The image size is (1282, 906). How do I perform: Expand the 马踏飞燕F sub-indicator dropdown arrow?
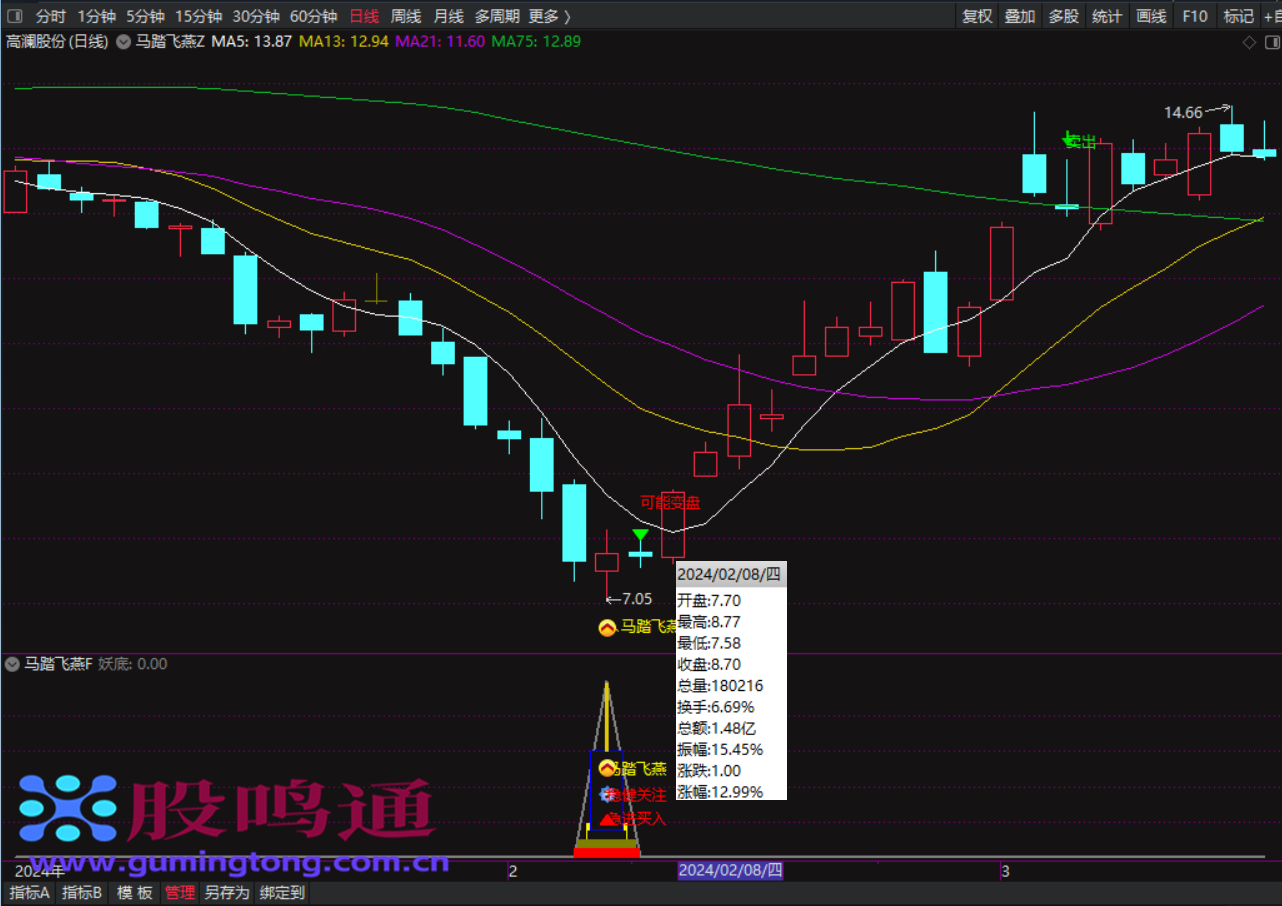click(x=12, y=664)
